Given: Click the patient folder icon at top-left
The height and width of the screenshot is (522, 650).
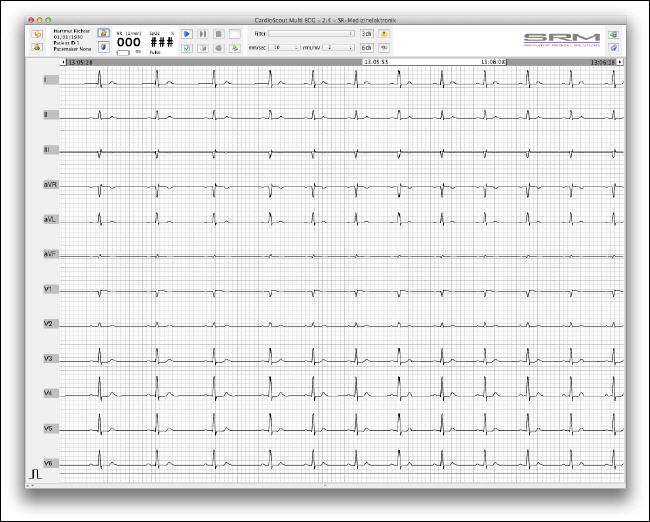Looking at the screenshot, I should [37, 33].
